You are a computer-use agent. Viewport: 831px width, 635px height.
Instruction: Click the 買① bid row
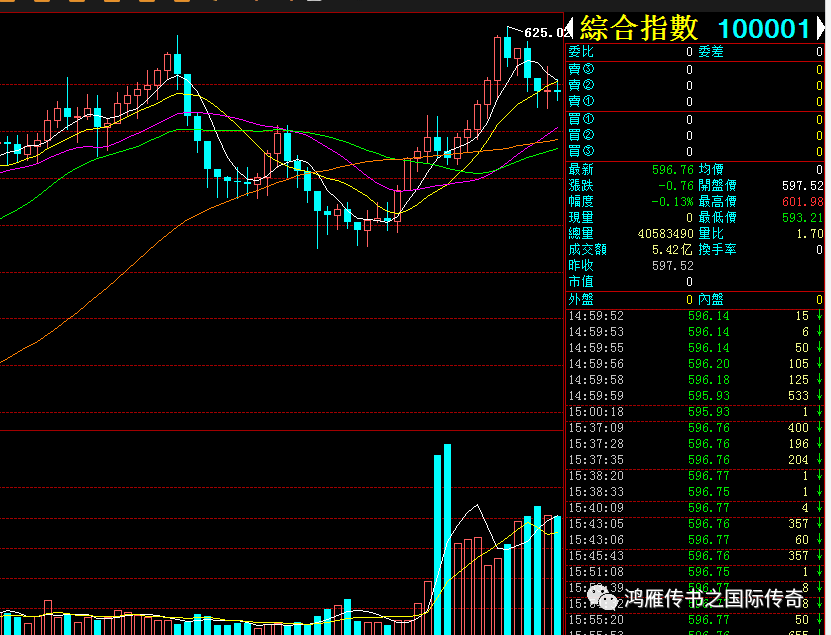pyautogui.click(x=695, y=119)
